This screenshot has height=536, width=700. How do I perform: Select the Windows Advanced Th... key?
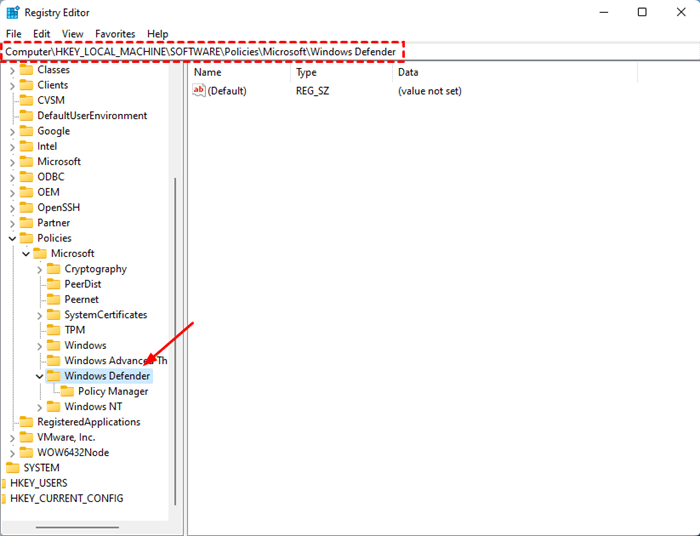(x=116, y=361)
